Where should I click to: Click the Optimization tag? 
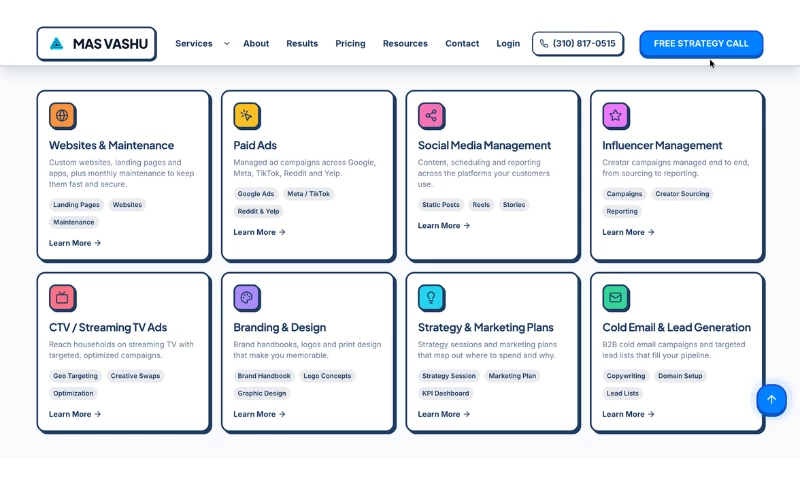[x=73, y=393]
